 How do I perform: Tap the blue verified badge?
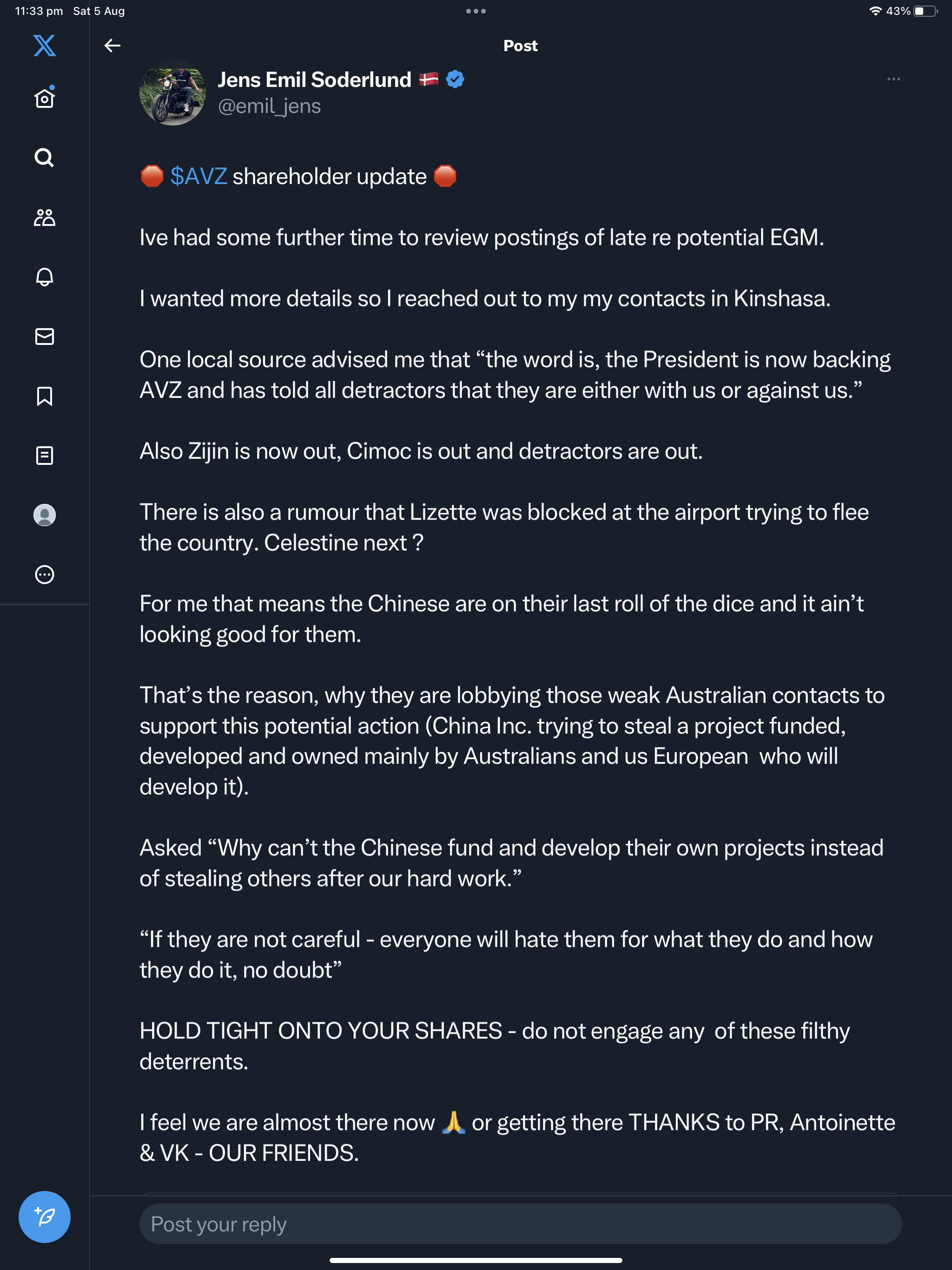(456, 79)
